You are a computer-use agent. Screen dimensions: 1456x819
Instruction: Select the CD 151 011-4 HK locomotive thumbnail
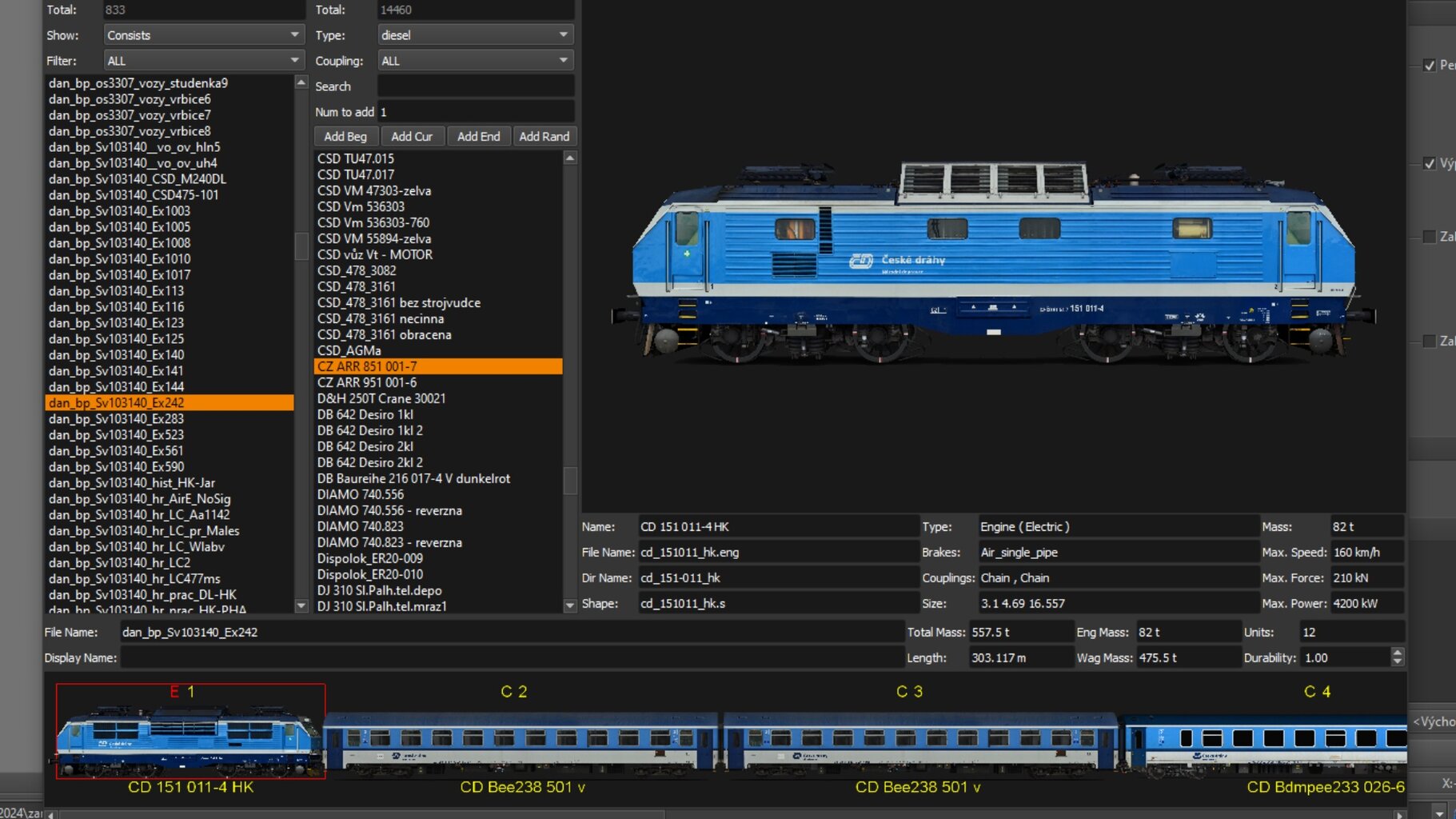coord(190,732)
